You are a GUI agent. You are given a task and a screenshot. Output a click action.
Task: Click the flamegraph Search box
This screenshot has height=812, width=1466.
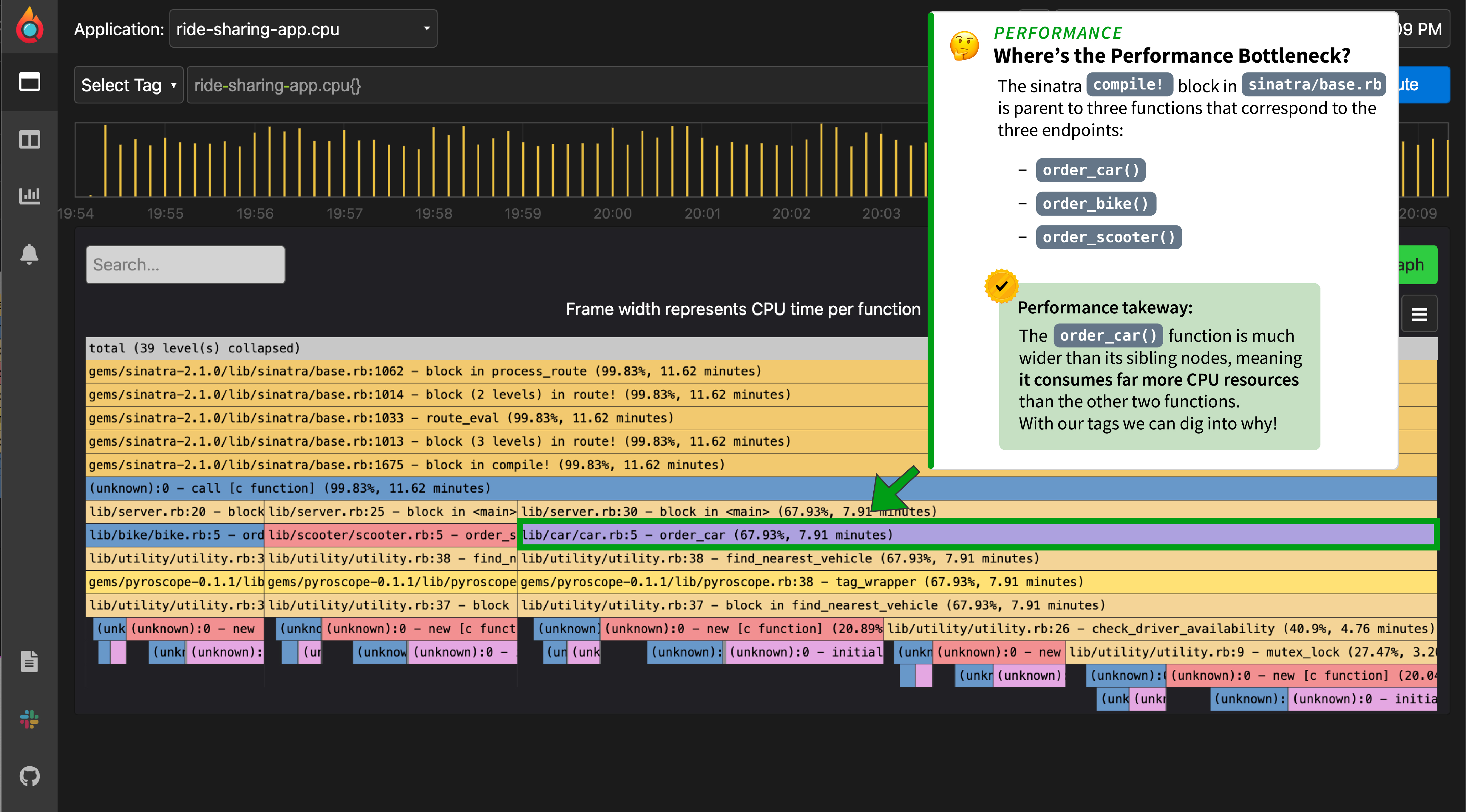[x=186, y=265]
